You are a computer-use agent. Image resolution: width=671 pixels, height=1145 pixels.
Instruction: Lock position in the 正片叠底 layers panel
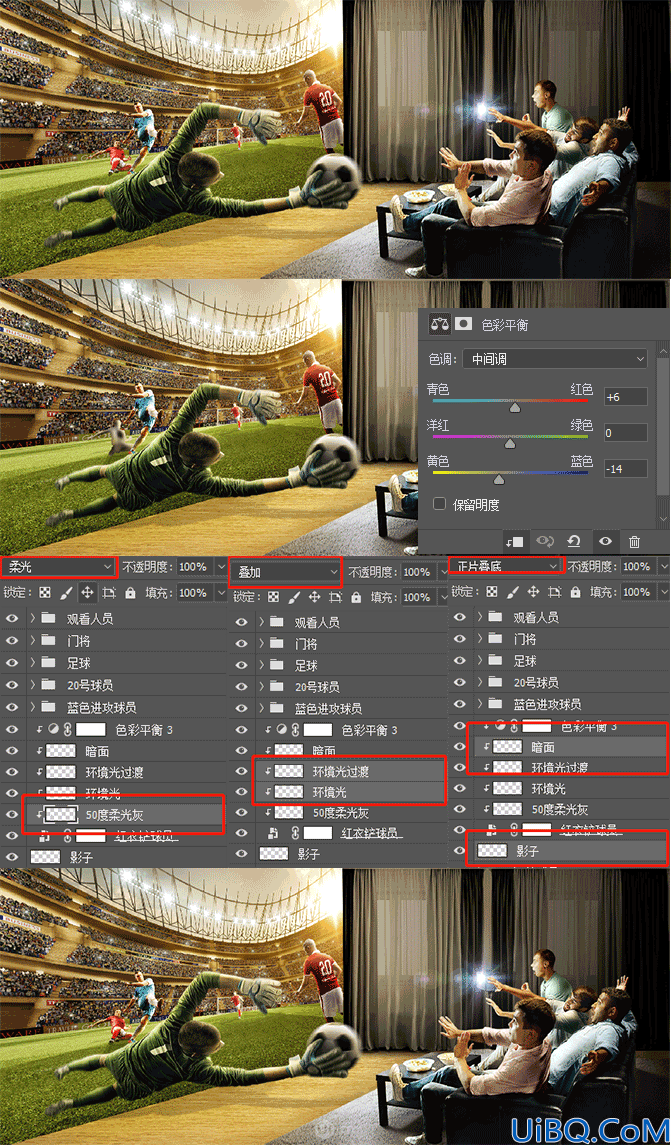(x=534, y=591)
